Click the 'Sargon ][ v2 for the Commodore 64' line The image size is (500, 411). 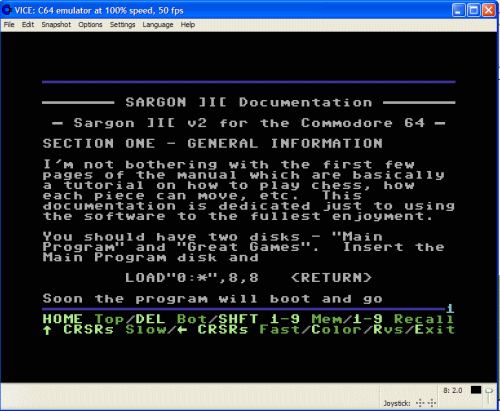point(249,123)
